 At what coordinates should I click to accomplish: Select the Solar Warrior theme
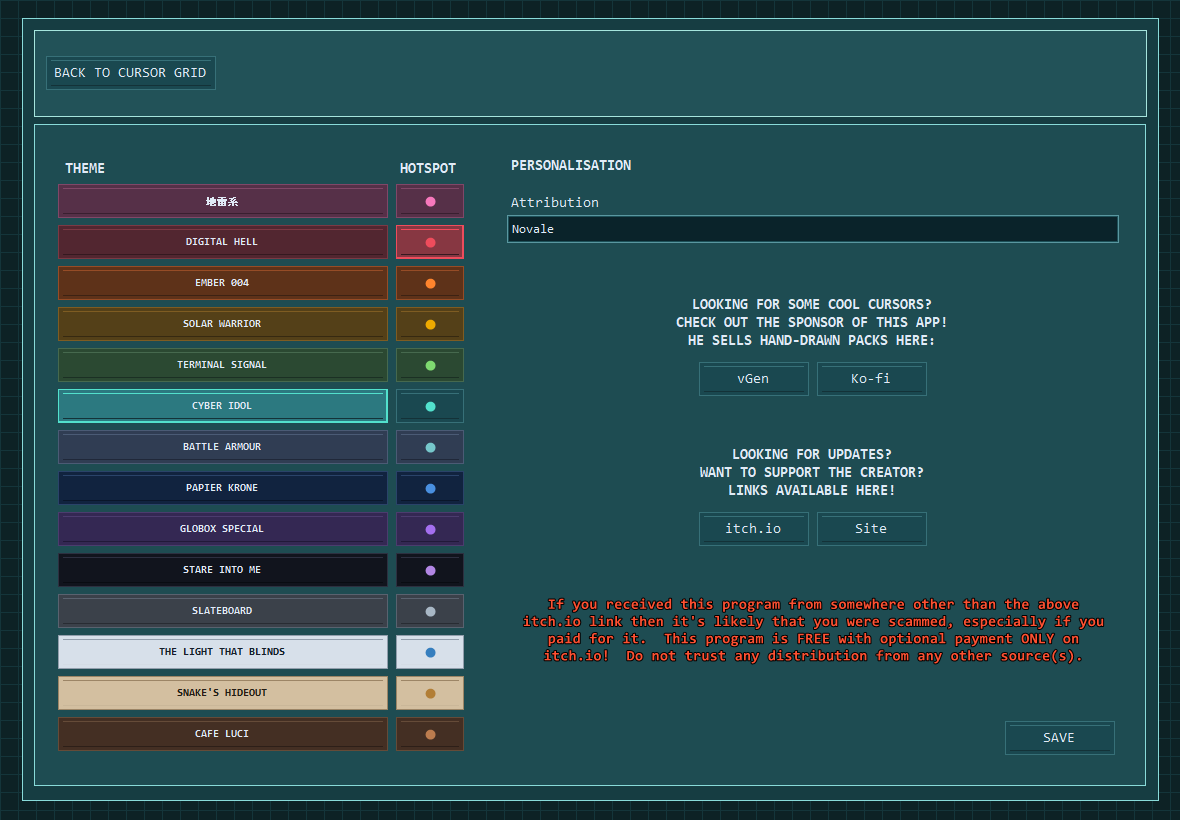pos(223,324)
